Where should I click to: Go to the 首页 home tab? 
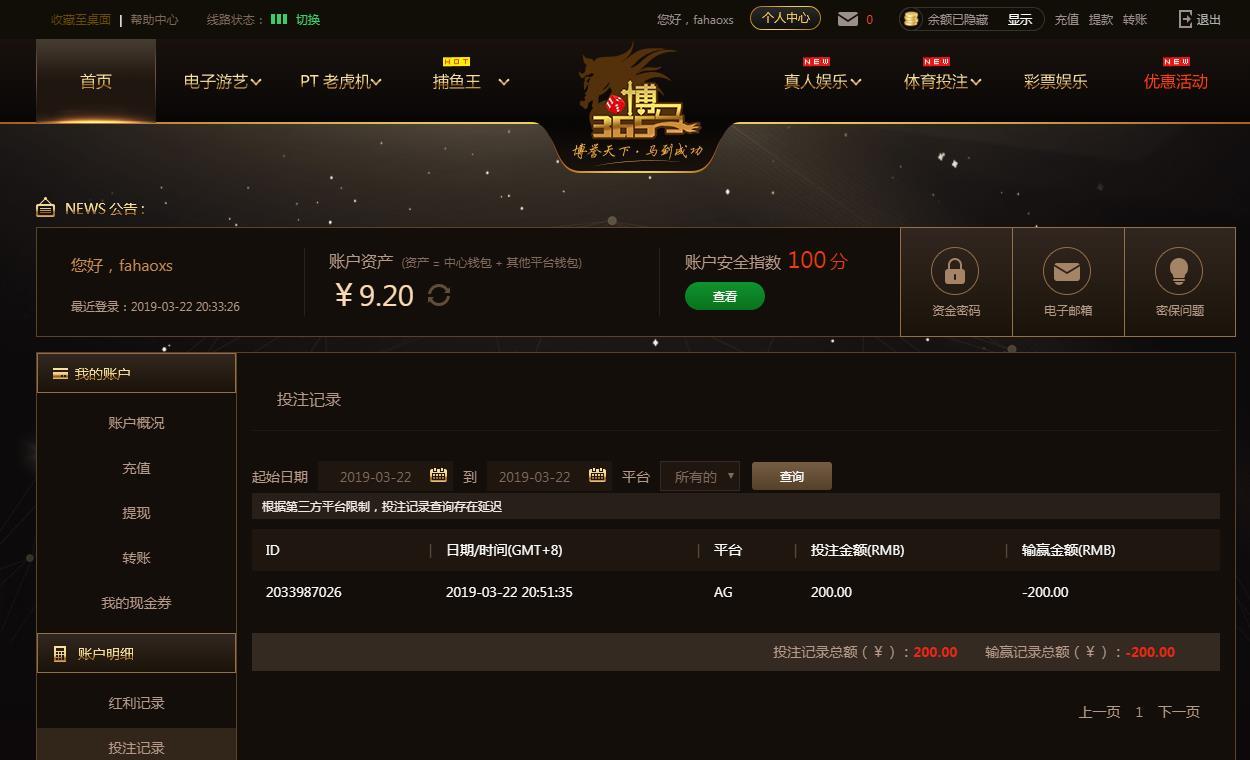96,81
